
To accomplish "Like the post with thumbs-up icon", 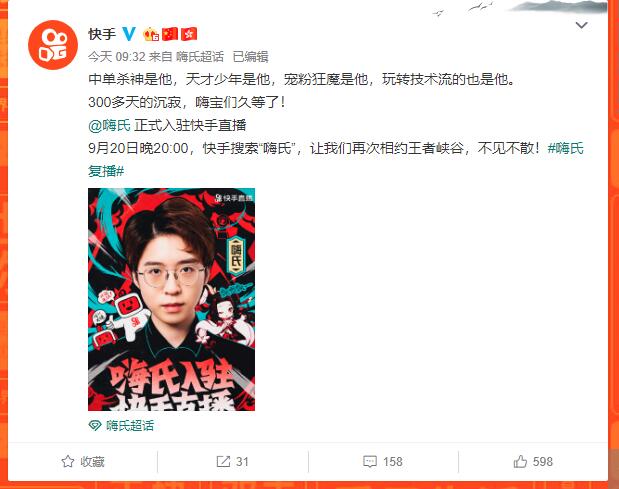I will (520, 461).
